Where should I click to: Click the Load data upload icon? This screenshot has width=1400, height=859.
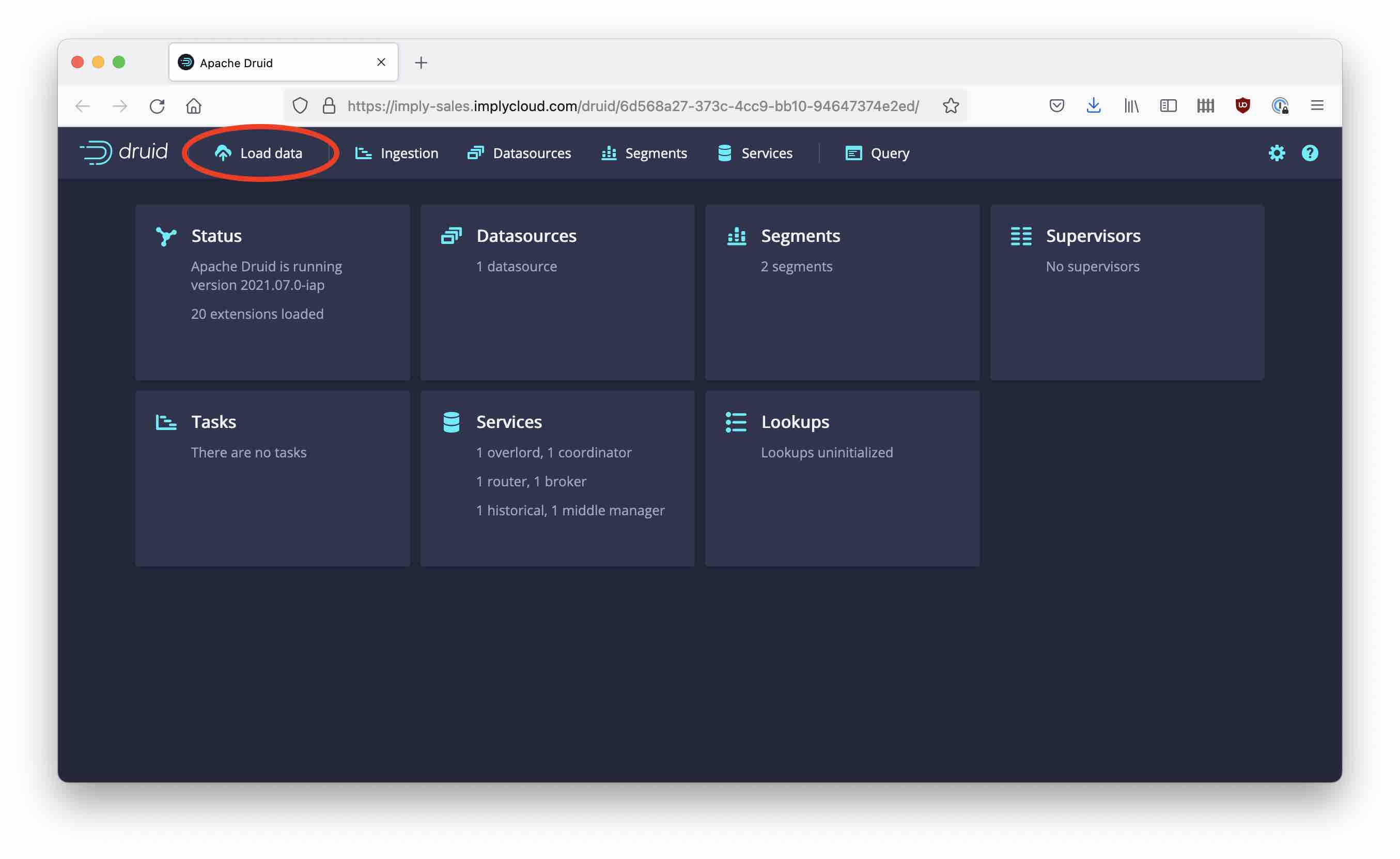tap(223, 152)
